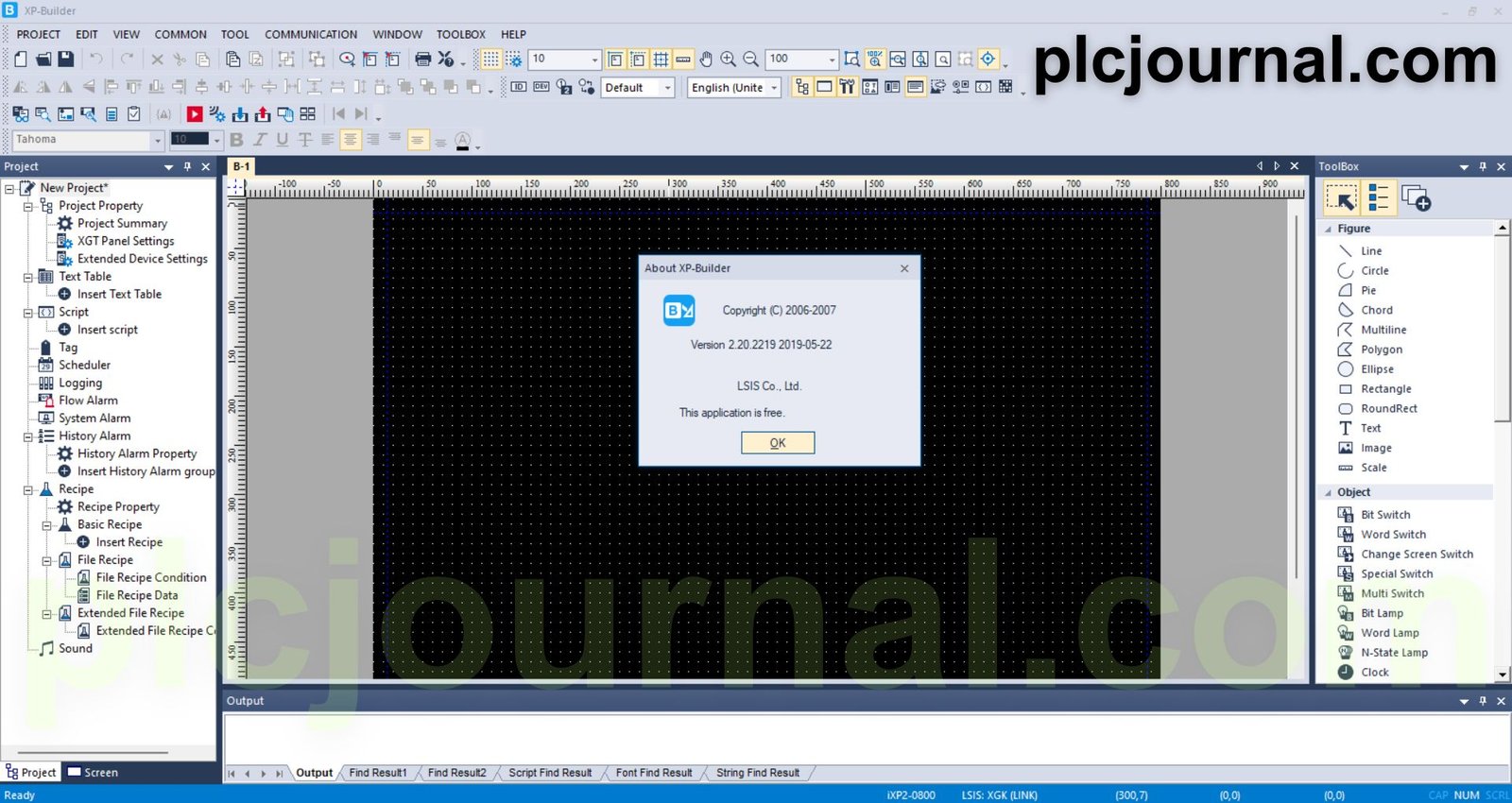1512x803 pixels.
Task: Click the zoom in magnifier icon
Action: [728, 59]
